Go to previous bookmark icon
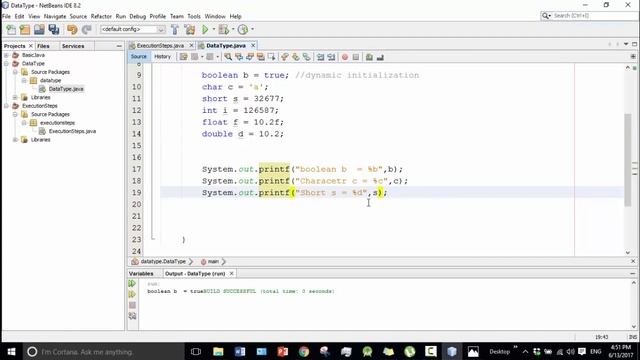Viewport: 640px width, 360px height. click(285, 57)
